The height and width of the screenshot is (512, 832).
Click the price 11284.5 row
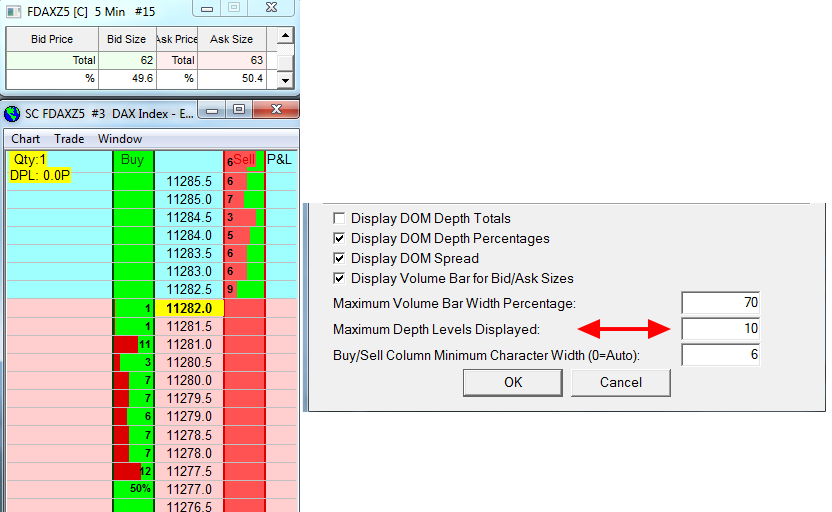189,218
